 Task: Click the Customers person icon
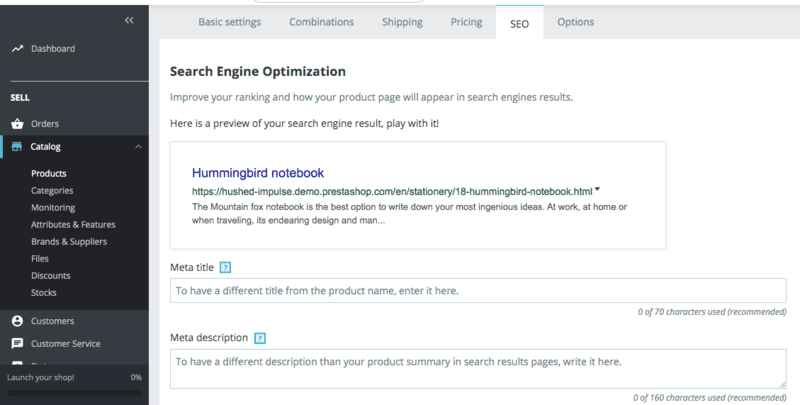coord(17,321)
